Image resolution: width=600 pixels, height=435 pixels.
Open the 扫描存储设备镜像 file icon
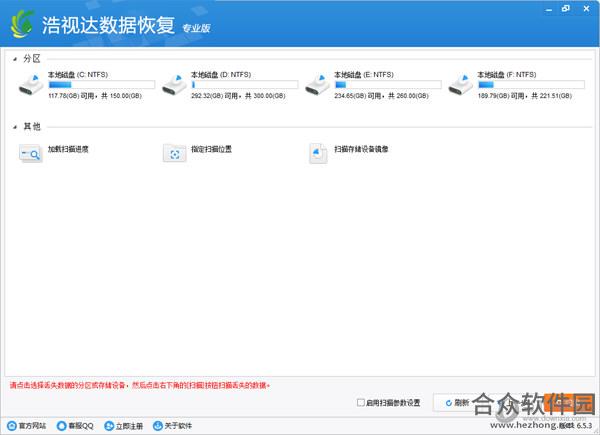point(318,154)
